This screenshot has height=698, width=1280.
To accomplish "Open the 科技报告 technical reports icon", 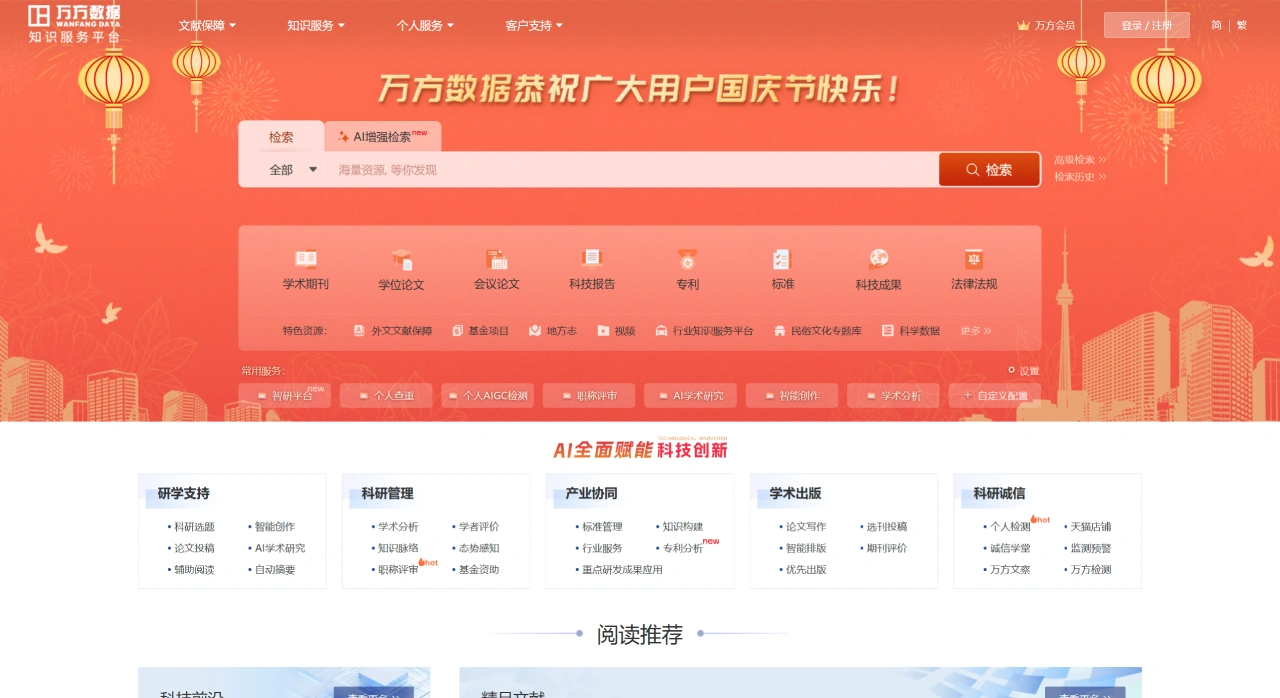I will pos(590,268).
